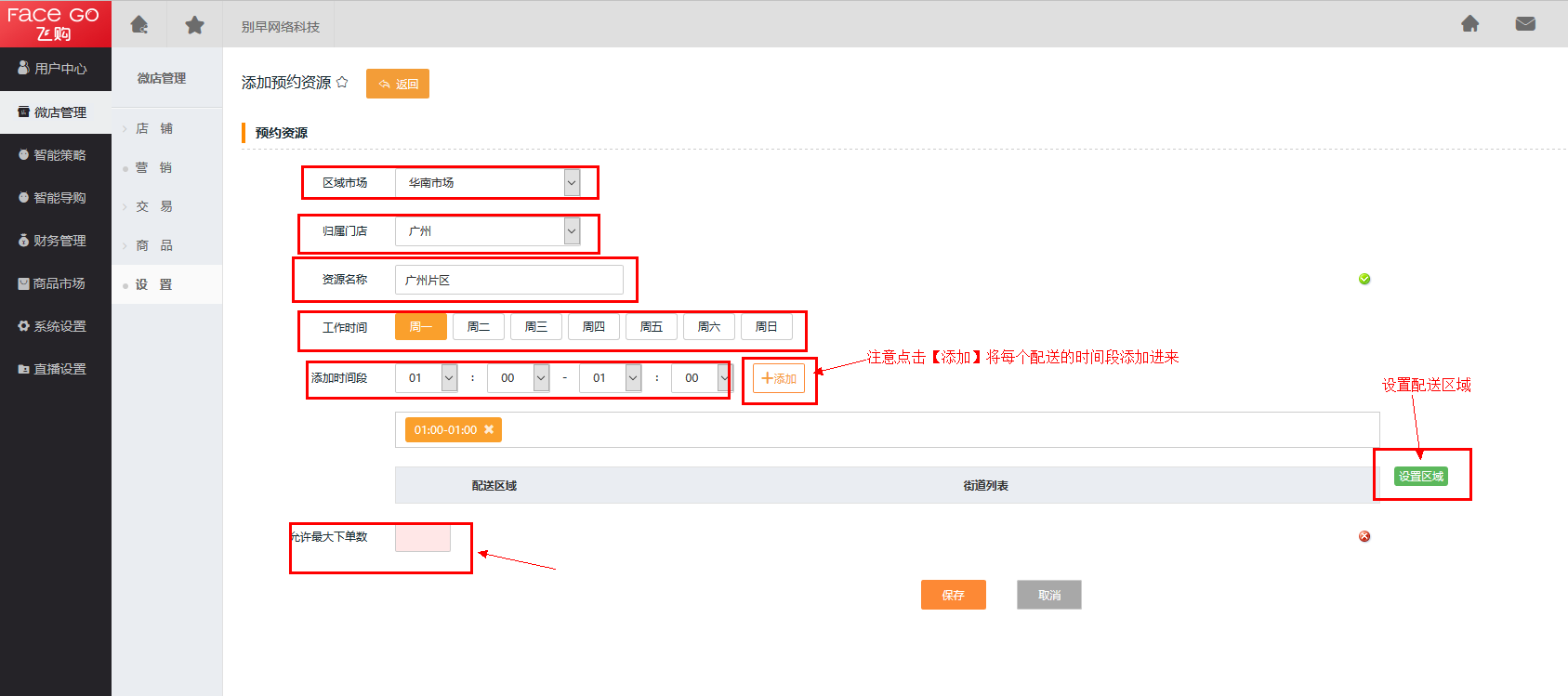The height and width of the screenshot is (696, 1568).
Task: Click the star favorites icon in top bar
Action: click(194, 25)
